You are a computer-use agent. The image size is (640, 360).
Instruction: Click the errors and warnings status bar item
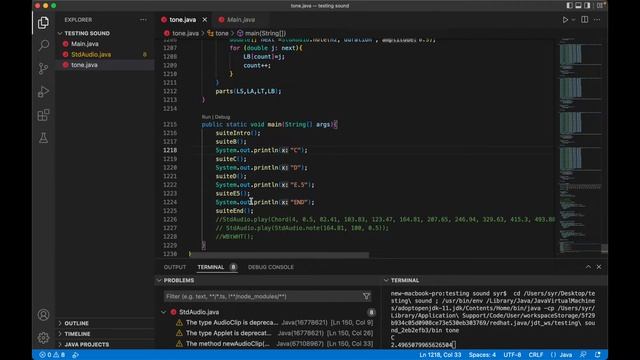(x=52, y=355)
